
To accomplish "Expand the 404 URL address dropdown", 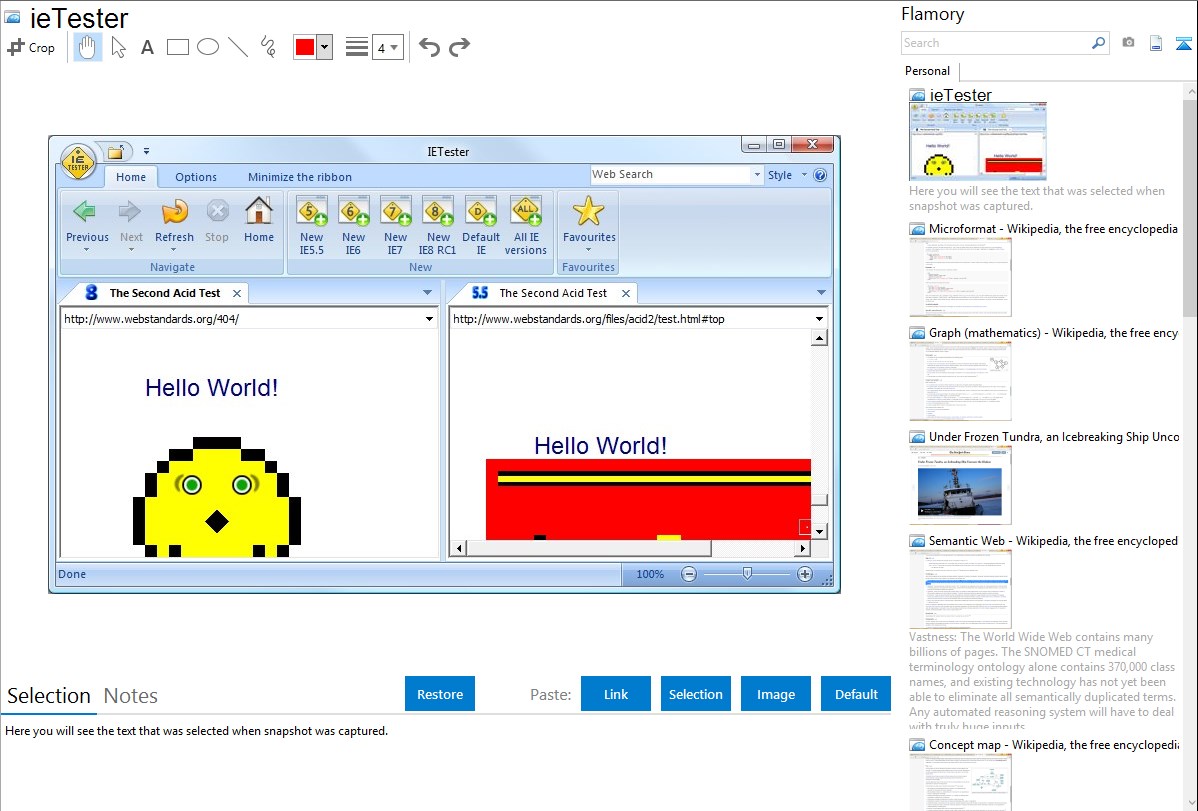I will point(429,319).
